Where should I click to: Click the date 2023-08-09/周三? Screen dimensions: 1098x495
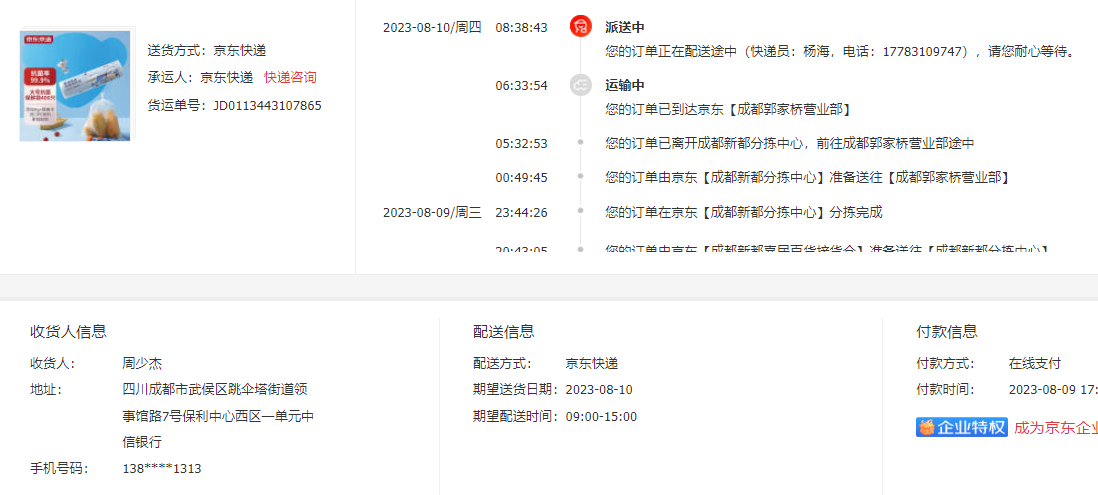pos(432,213)
